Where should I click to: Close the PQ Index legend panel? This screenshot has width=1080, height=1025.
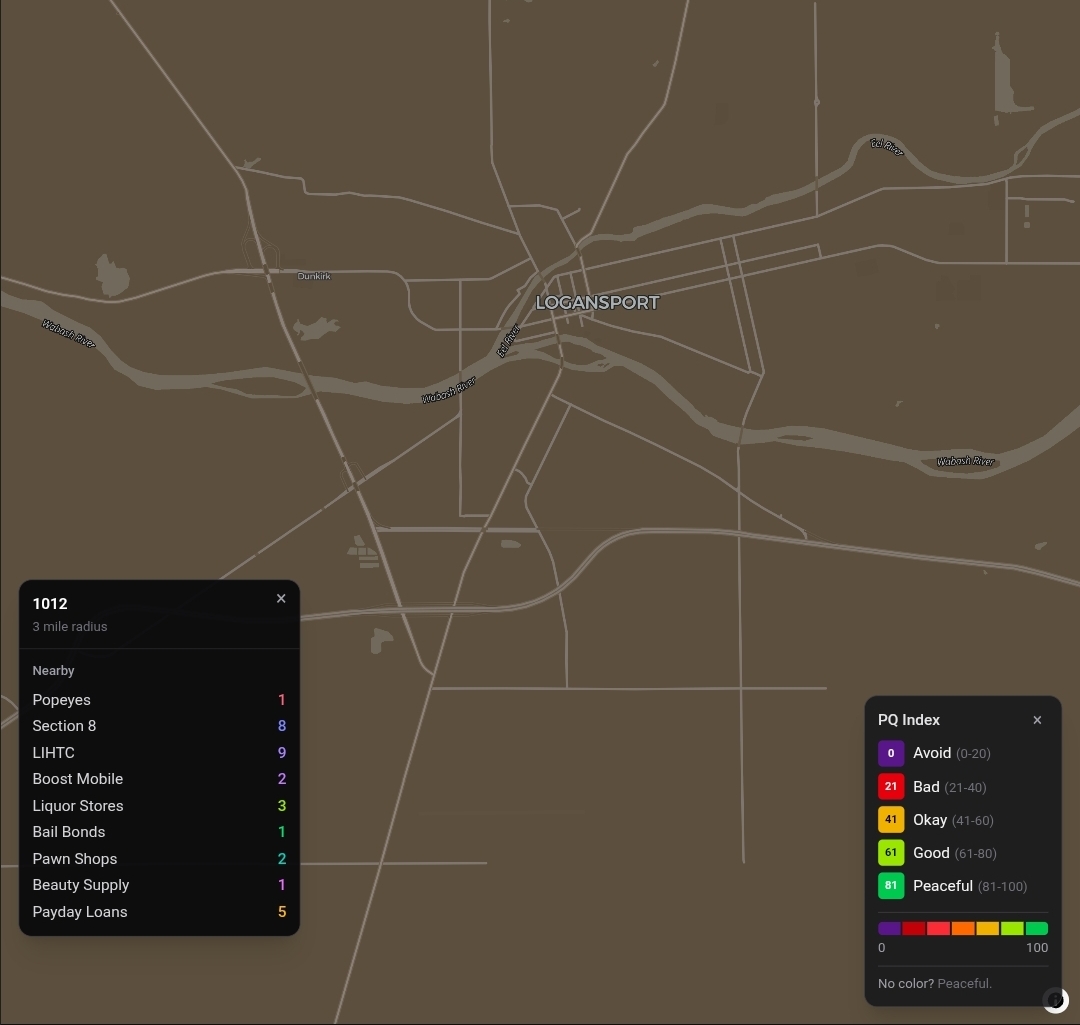(x=1037, y=720)
